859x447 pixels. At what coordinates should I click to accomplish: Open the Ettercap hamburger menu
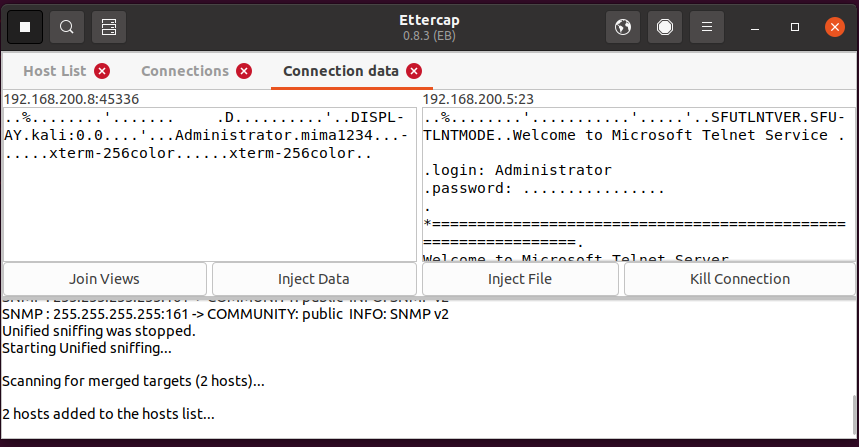point(707,27)
